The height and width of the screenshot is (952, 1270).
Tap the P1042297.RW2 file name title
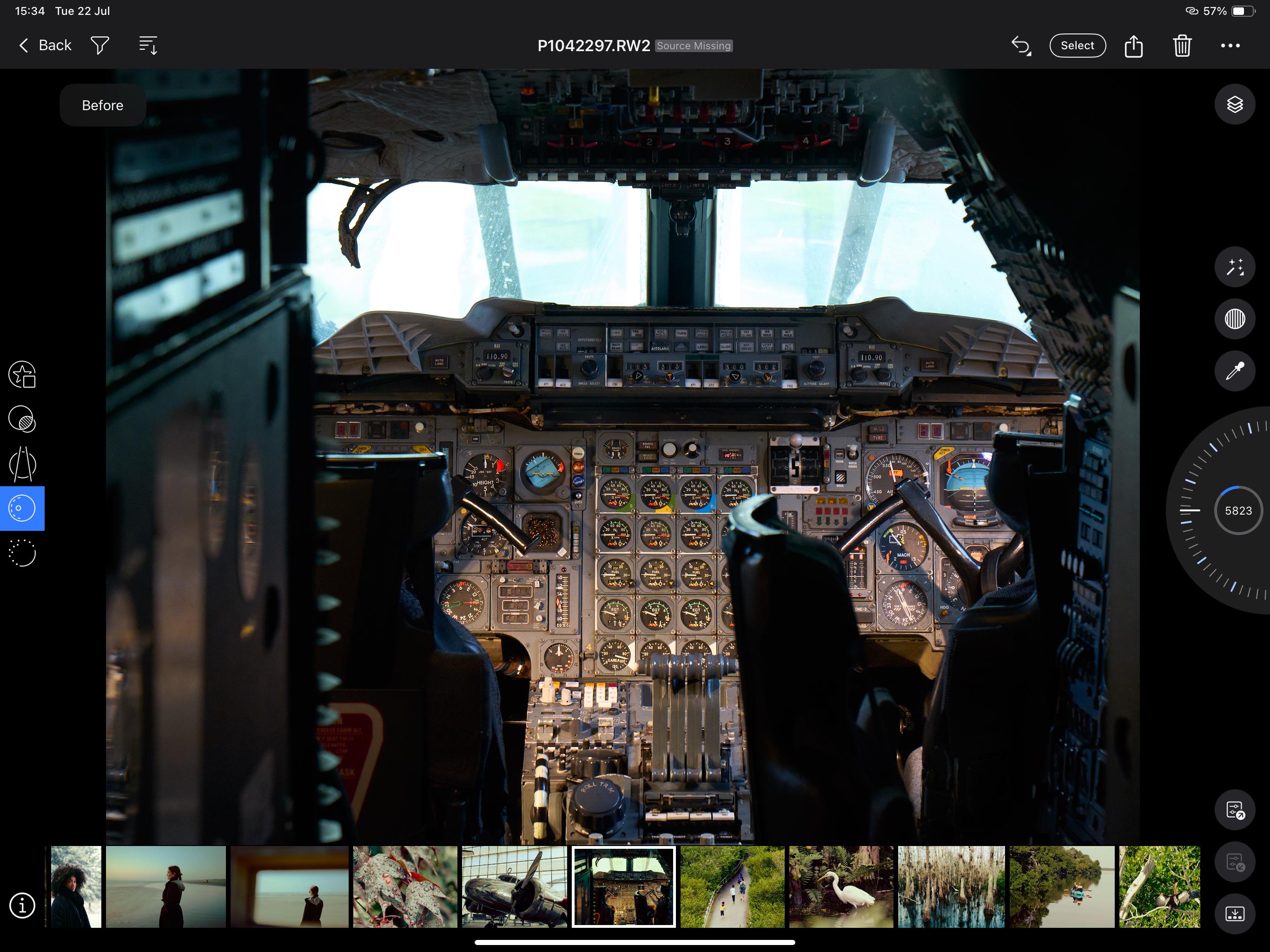click(x=593, y=46)
